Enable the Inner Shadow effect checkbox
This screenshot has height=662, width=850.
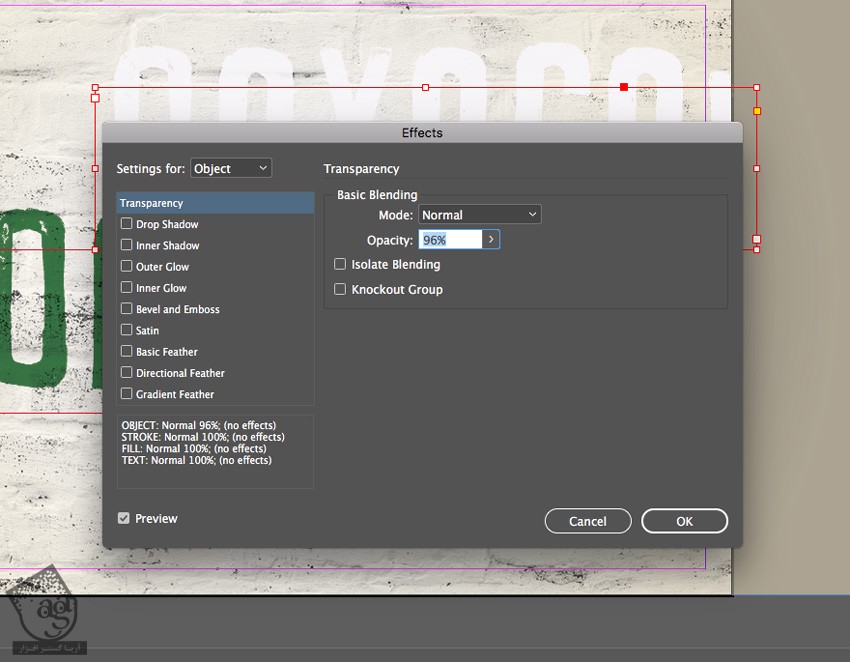click(x=126, y=245)
